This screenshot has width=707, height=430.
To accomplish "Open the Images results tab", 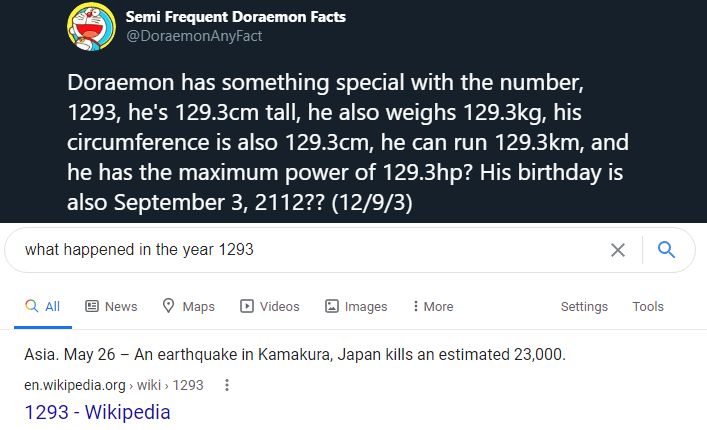I will coord(356,307).
